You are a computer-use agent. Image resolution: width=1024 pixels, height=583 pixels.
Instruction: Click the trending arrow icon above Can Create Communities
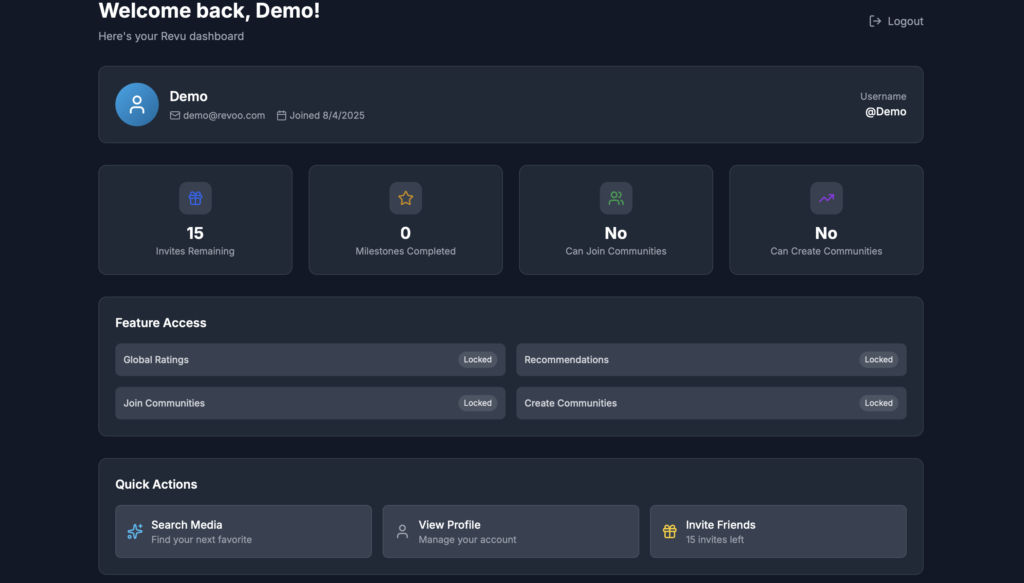tap(826, 198)
